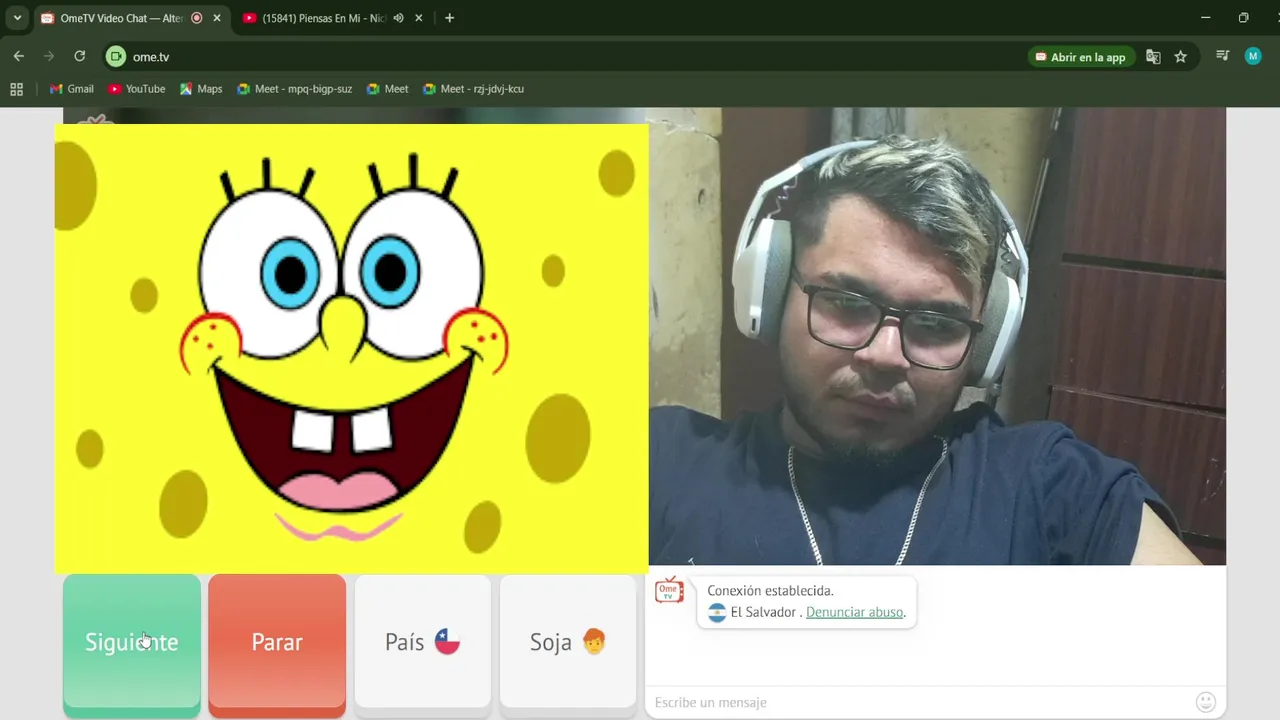The image size is (1280, 720).
Task: Click Abrir en la app button
Action: [x=1081, y=57]
